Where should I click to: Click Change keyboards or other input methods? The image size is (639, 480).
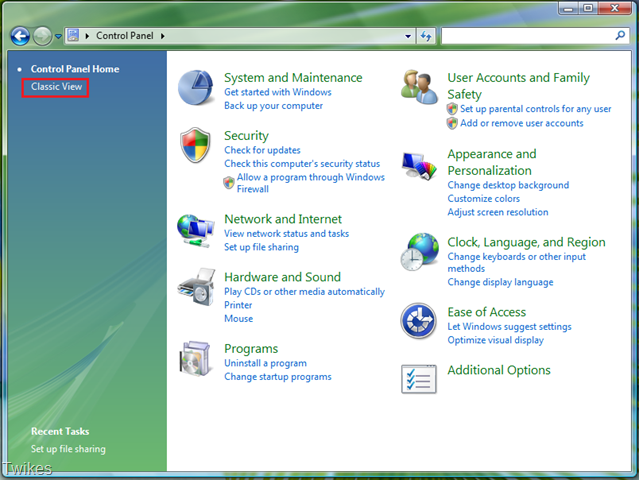[x=516, y=263]
